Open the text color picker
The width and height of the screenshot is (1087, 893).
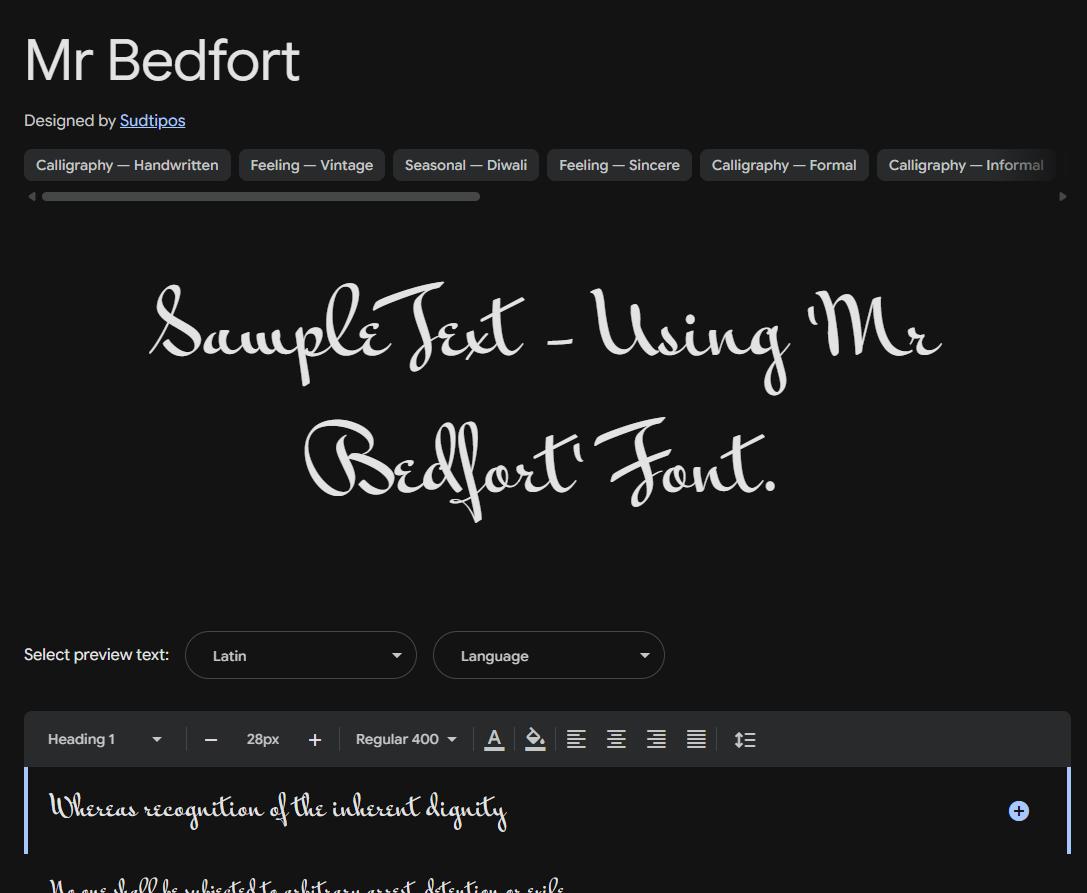(x=494, y=740)
